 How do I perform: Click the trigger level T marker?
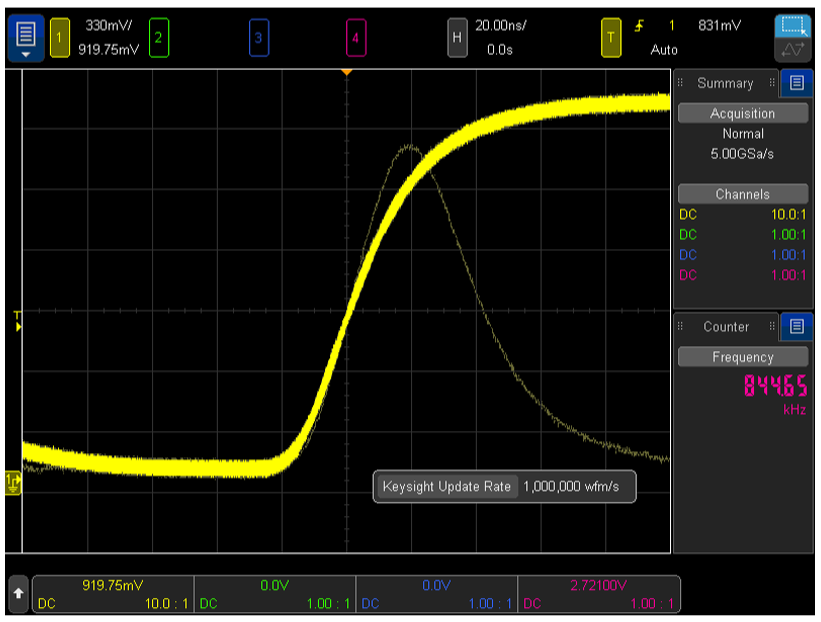[x=18, y=321]
